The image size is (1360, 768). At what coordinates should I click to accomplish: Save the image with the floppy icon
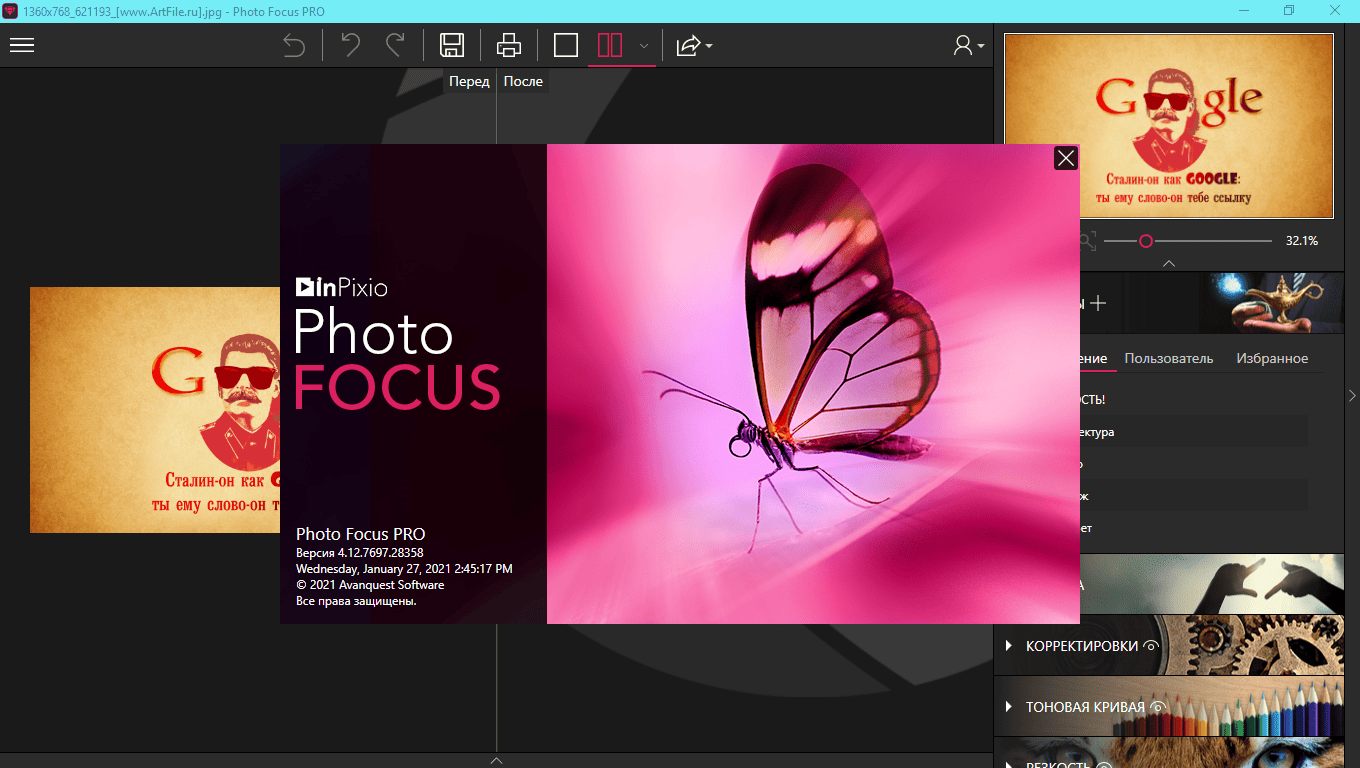tap(452, 45)
